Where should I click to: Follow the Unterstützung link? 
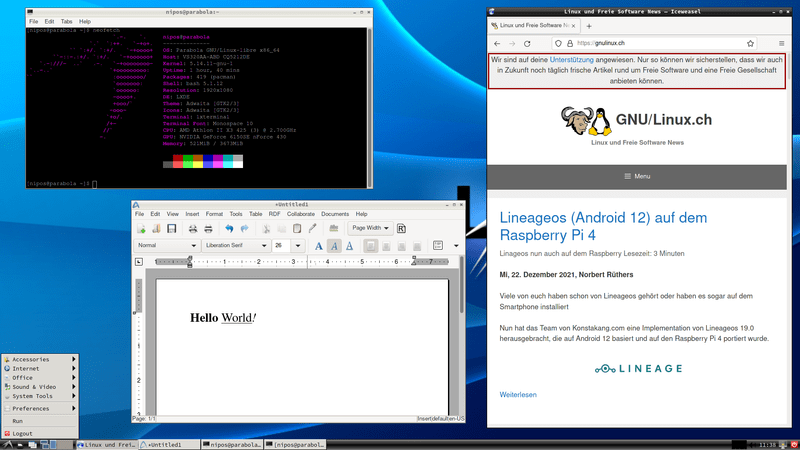click(571, 60)
